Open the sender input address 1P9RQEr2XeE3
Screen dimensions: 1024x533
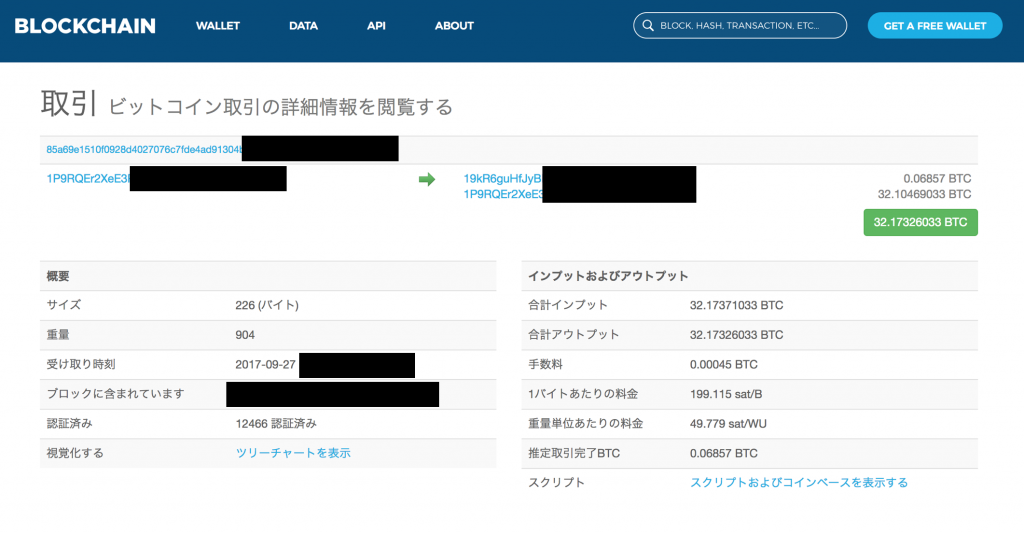(x=88, y=179)
